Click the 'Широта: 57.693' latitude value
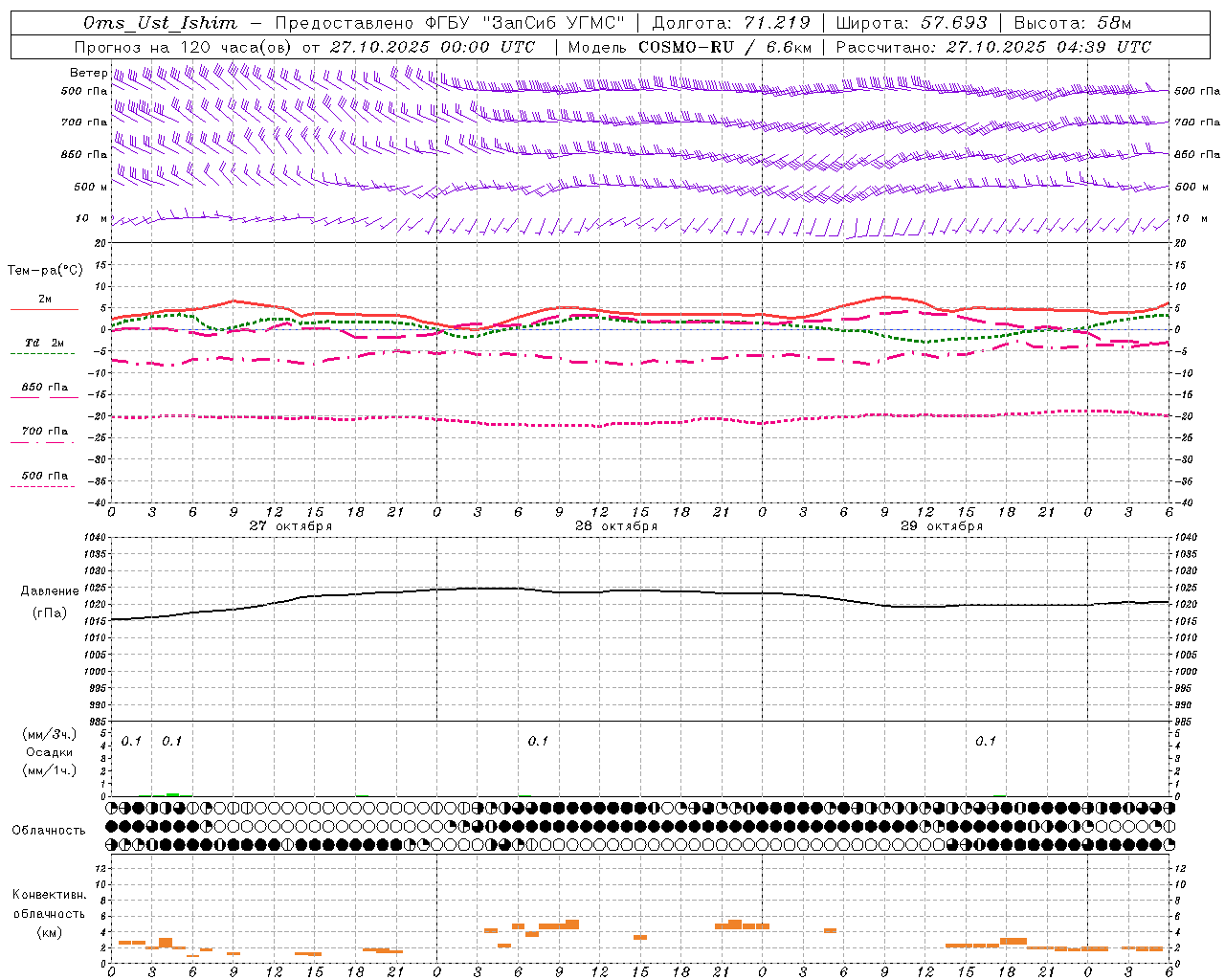 coord(911,23)
